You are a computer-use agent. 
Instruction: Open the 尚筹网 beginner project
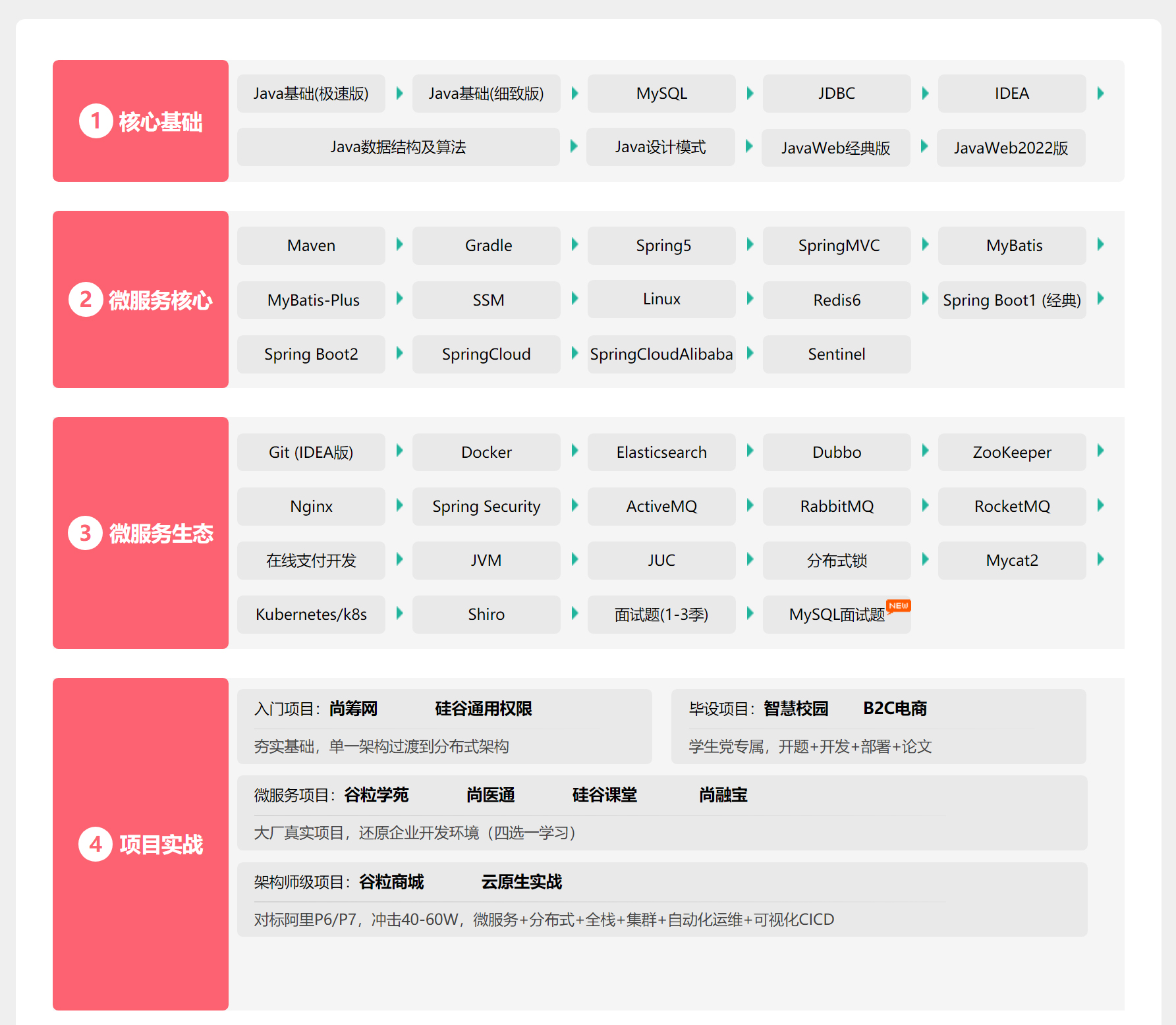coord(353,709)
